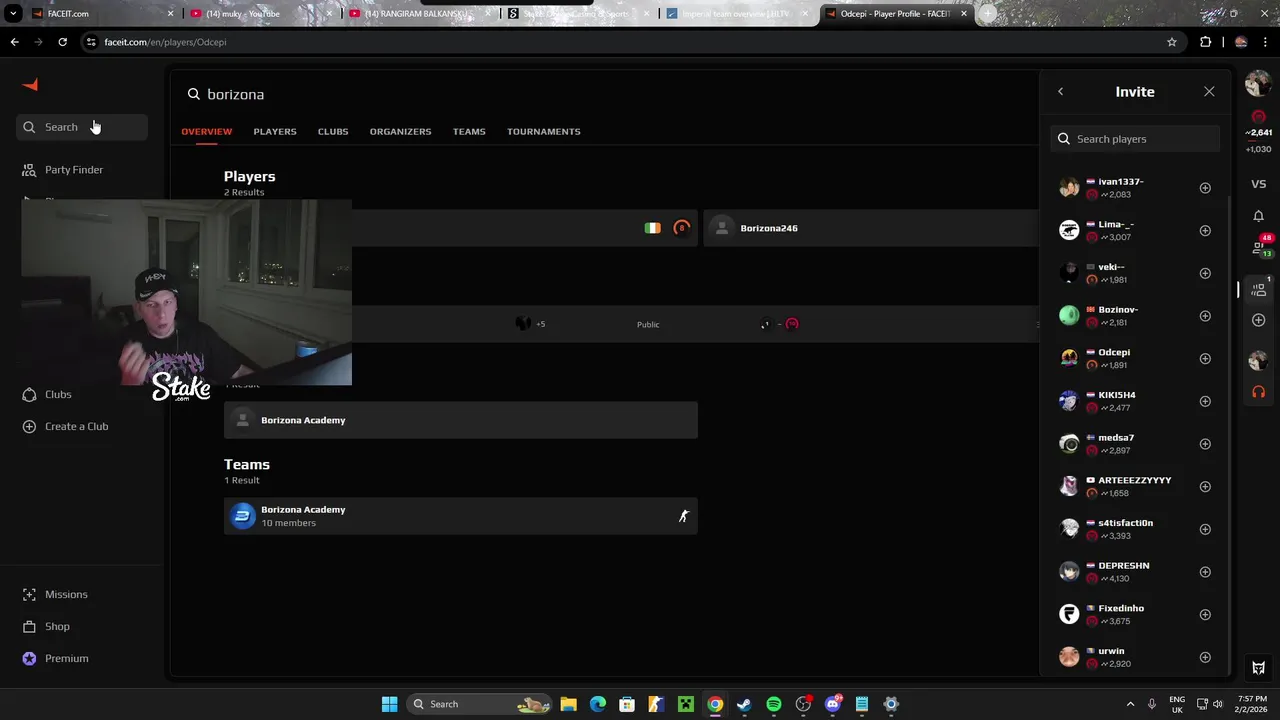Open Borizona Academy organizer result

[461, 420]
